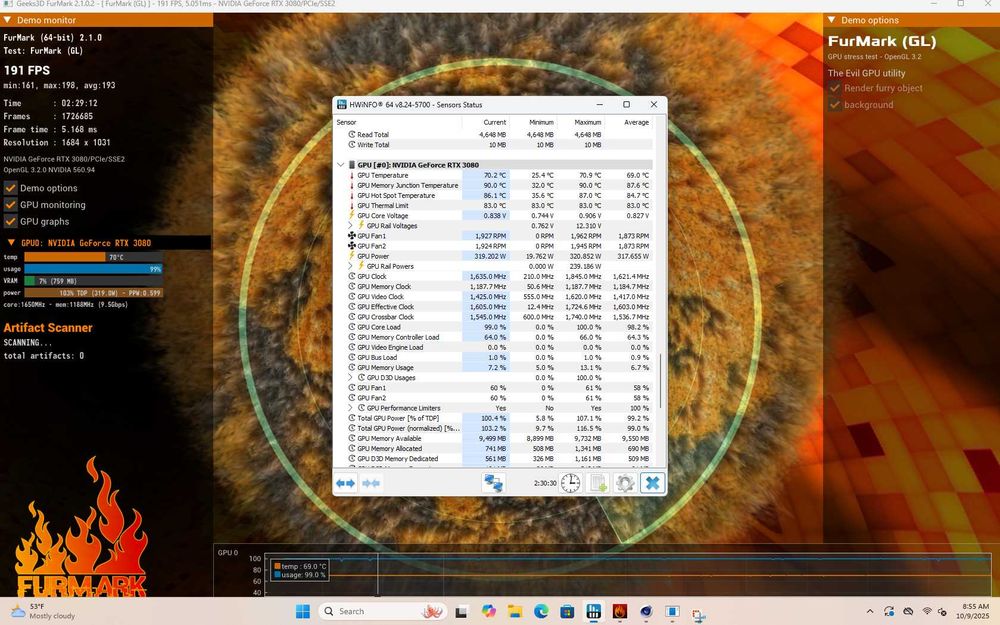Select the GPU Core Voltage row

[494, 216]
